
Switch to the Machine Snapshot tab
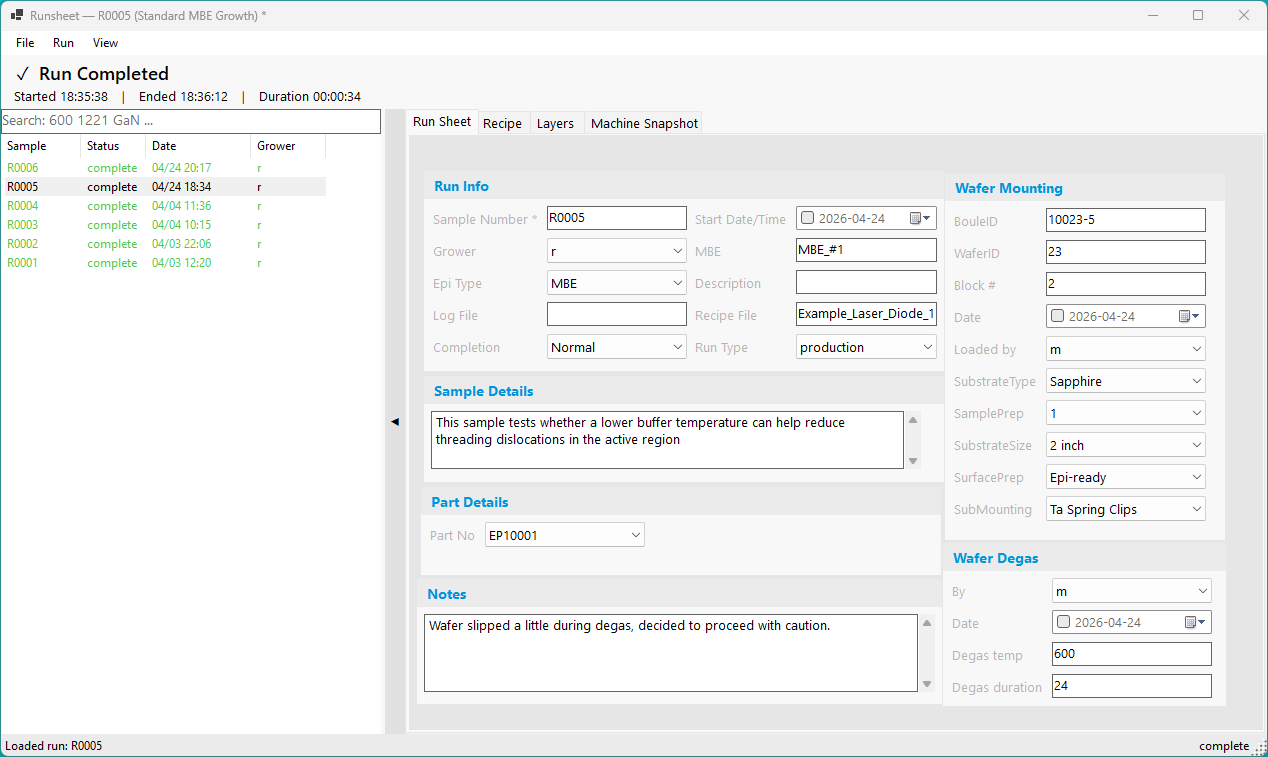644,123
